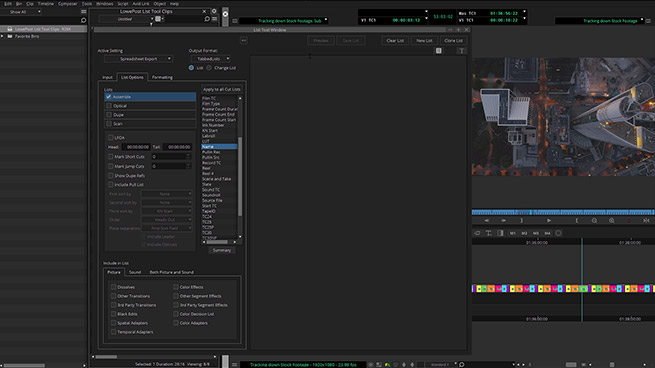The image size is (655, 368).
Task: Open the Active Setting Spreadsheet Export dropdown
Action: point(139,59)
